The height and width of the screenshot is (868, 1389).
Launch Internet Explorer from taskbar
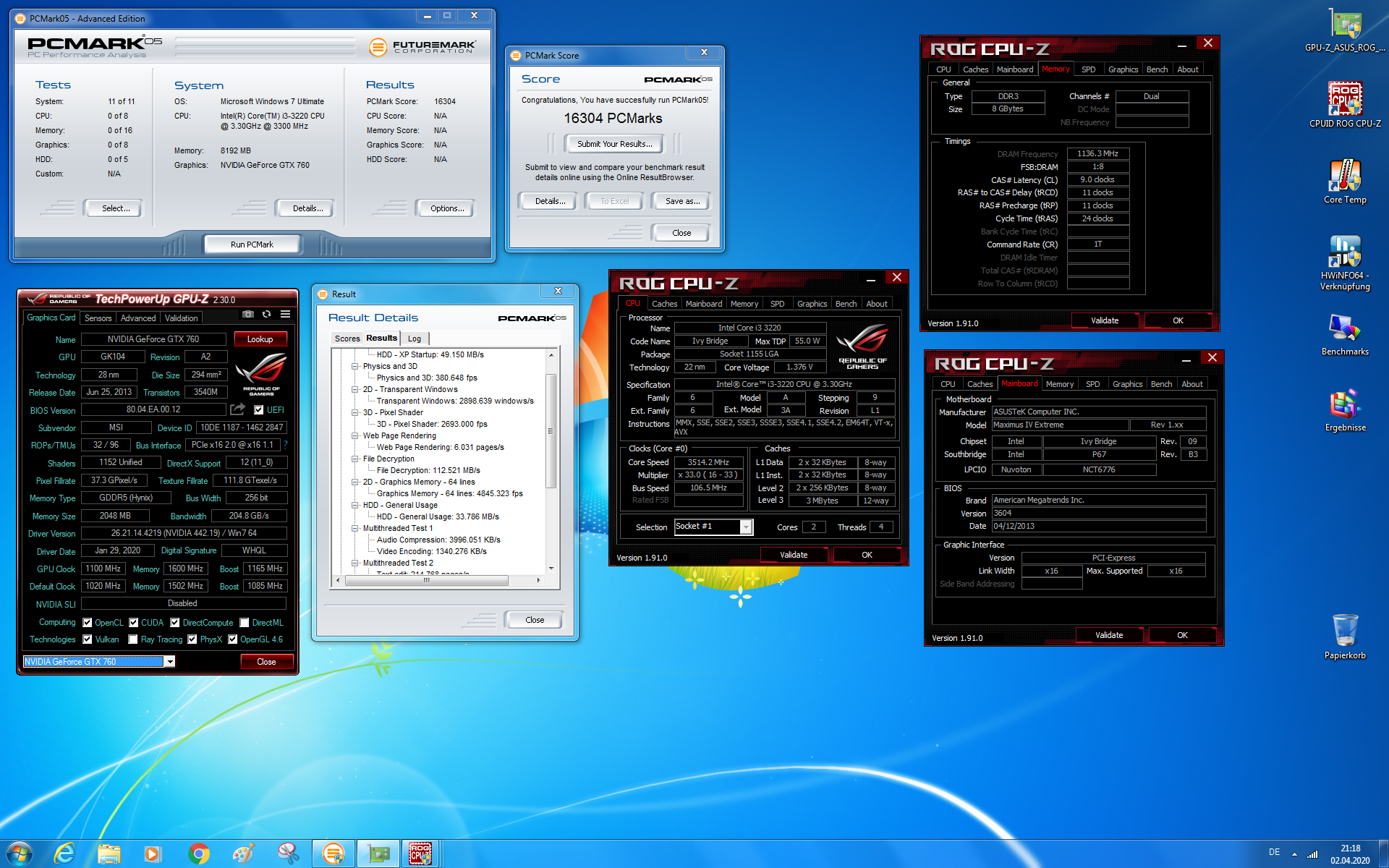coord(64,854)
